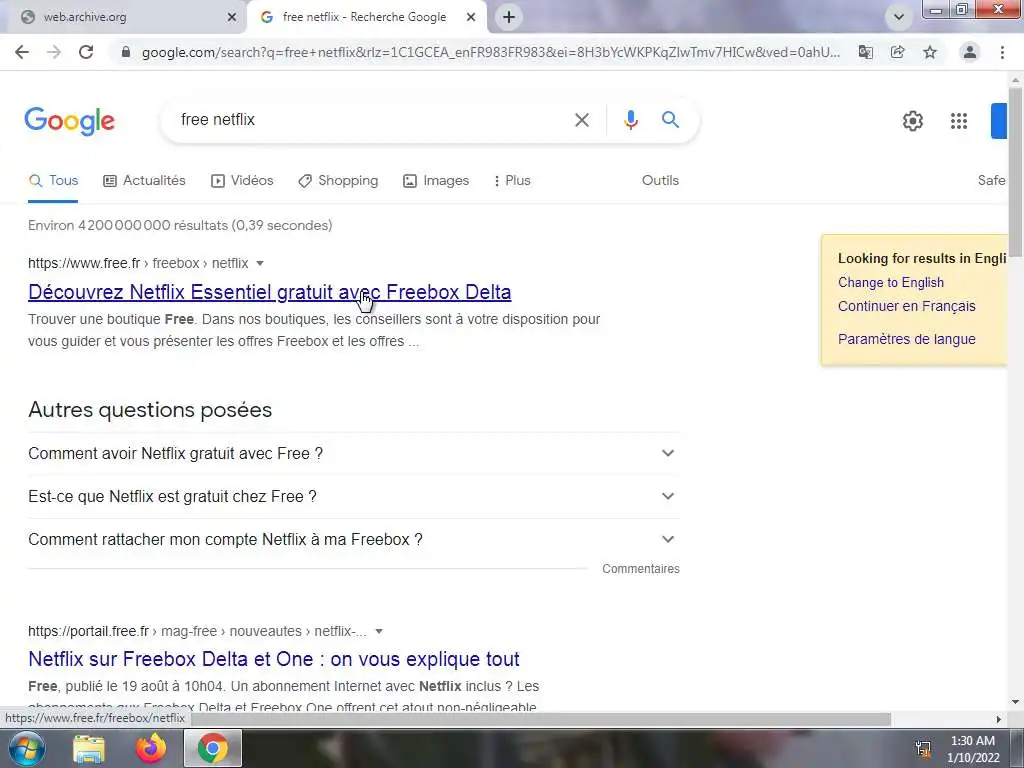Click the Google logo
The height and width of the screenshot is (768, 1024).
(x=70, y=121)
